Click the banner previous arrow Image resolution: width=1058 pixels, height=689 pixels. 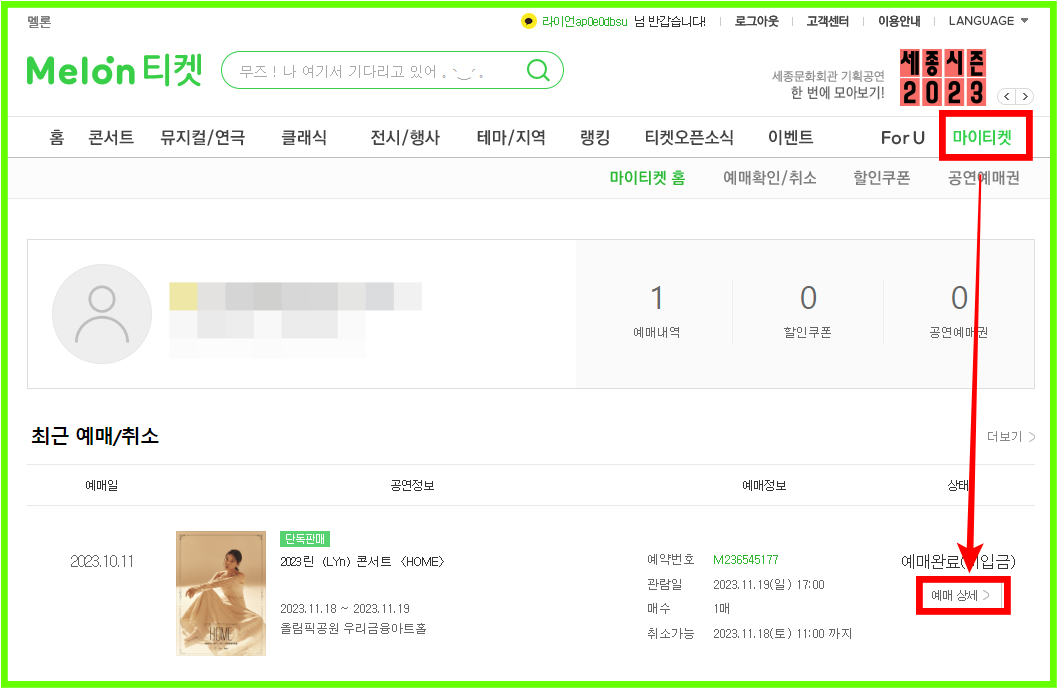coord(1007,97)
